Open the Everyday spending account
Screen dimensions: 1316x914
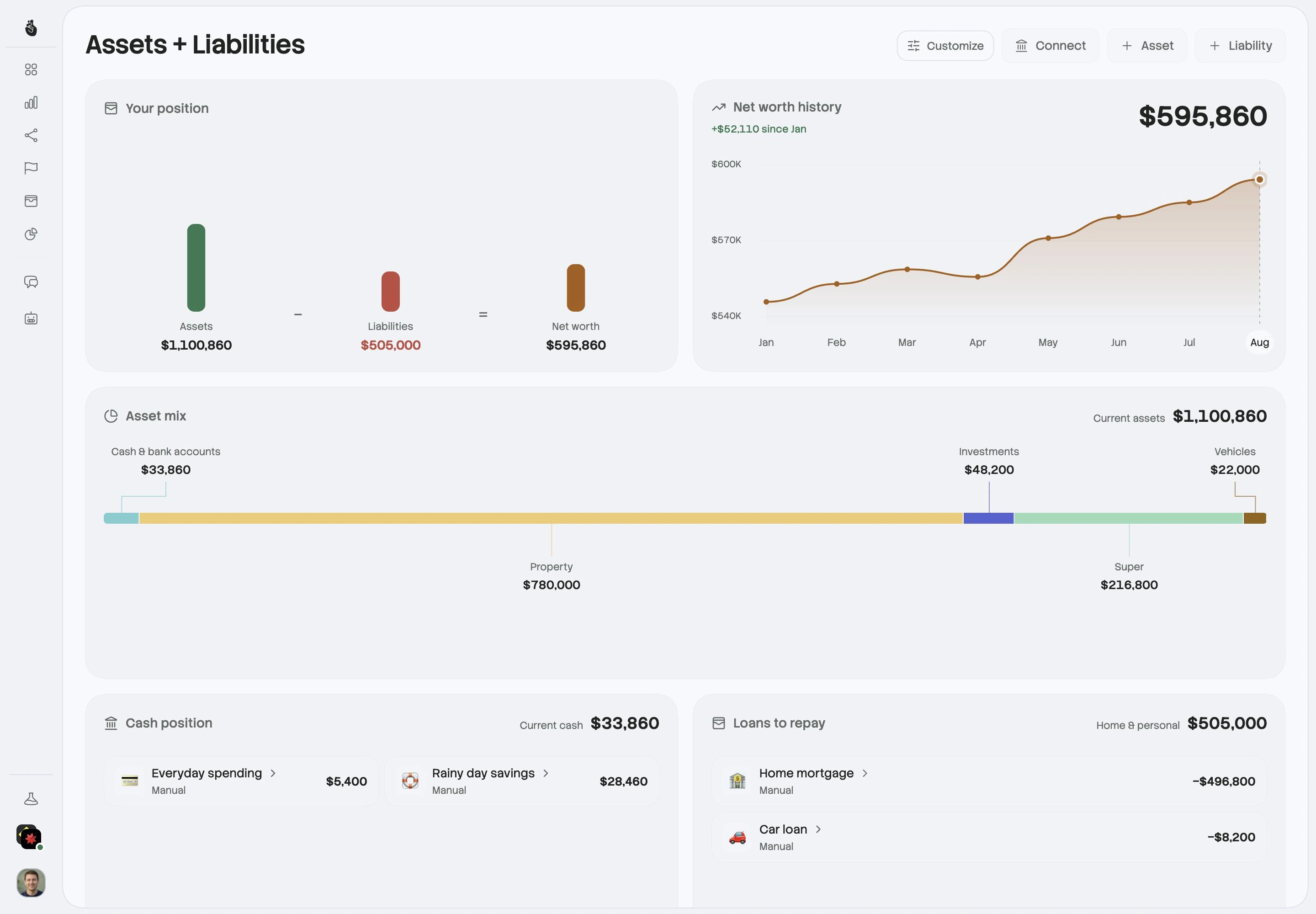pos(241,781)
